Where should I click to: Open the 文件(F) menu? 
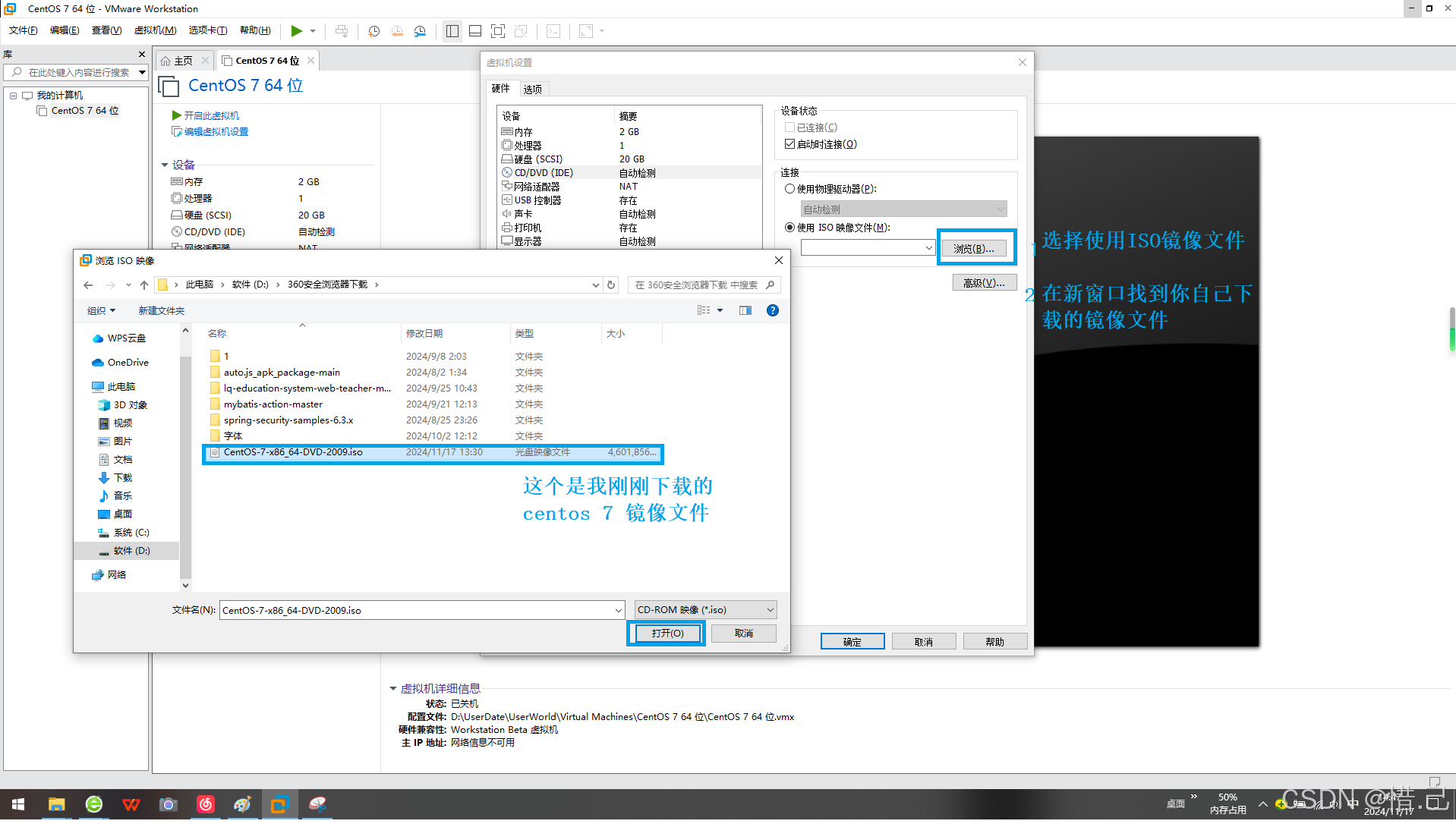pyautogui.click(x=23, y=30)
